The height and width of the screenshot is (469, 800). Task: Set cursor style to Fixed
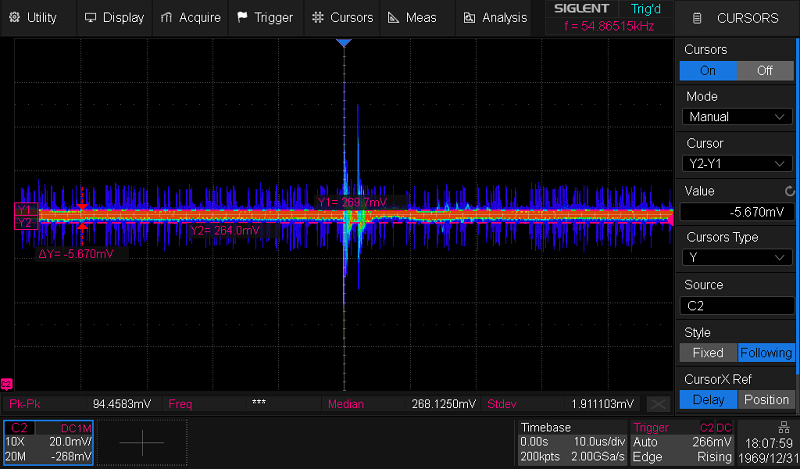pos(708,353)
